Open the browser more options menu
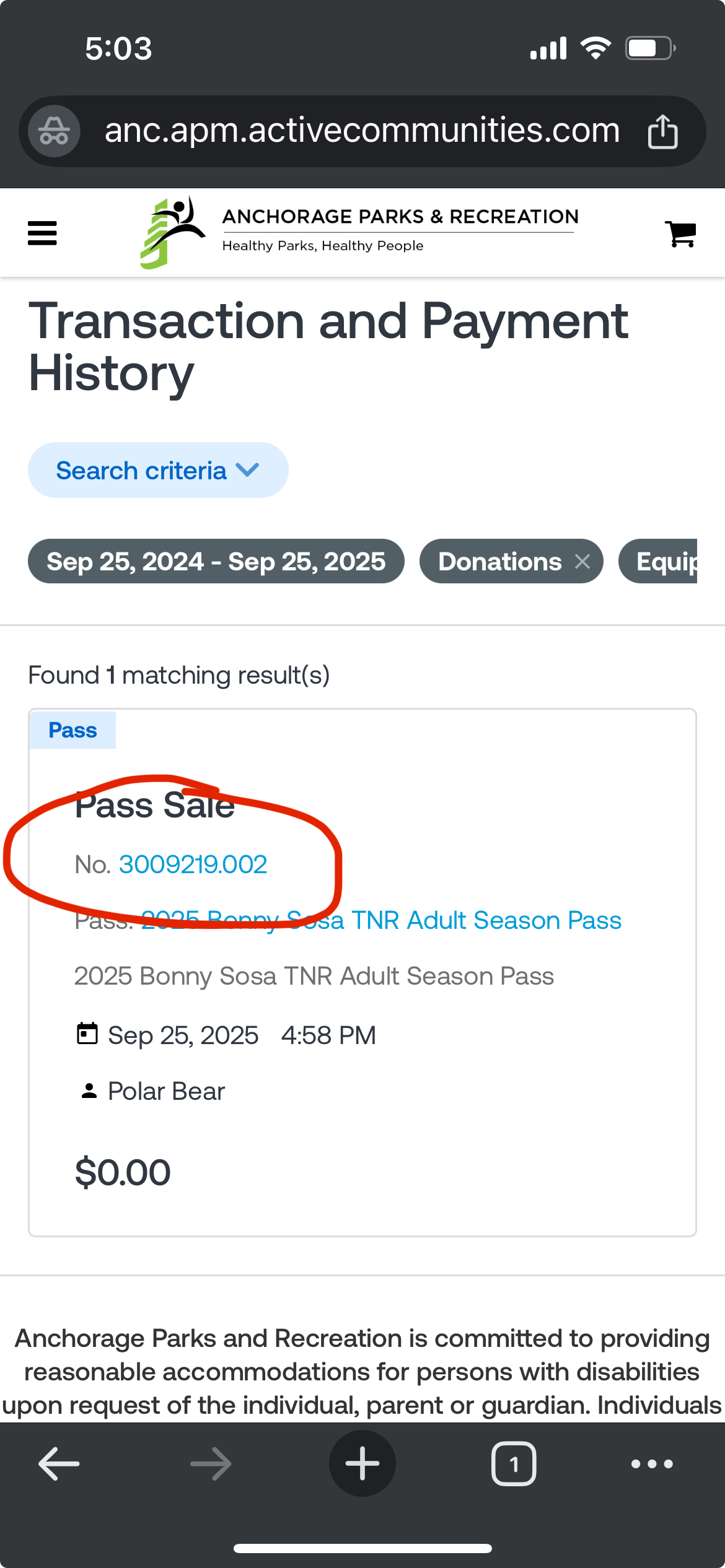The image size is (725, 1568). coord(652,1464)
